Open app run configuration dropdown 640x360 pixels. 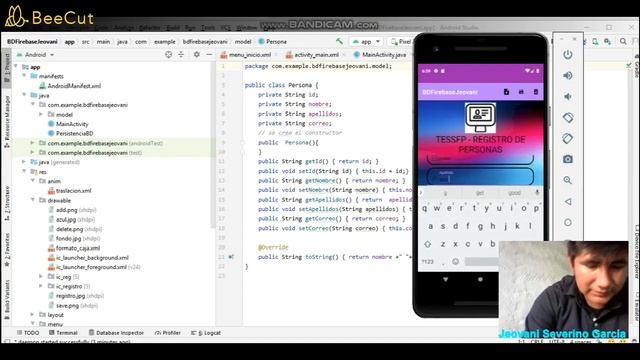tap(366, 42)
